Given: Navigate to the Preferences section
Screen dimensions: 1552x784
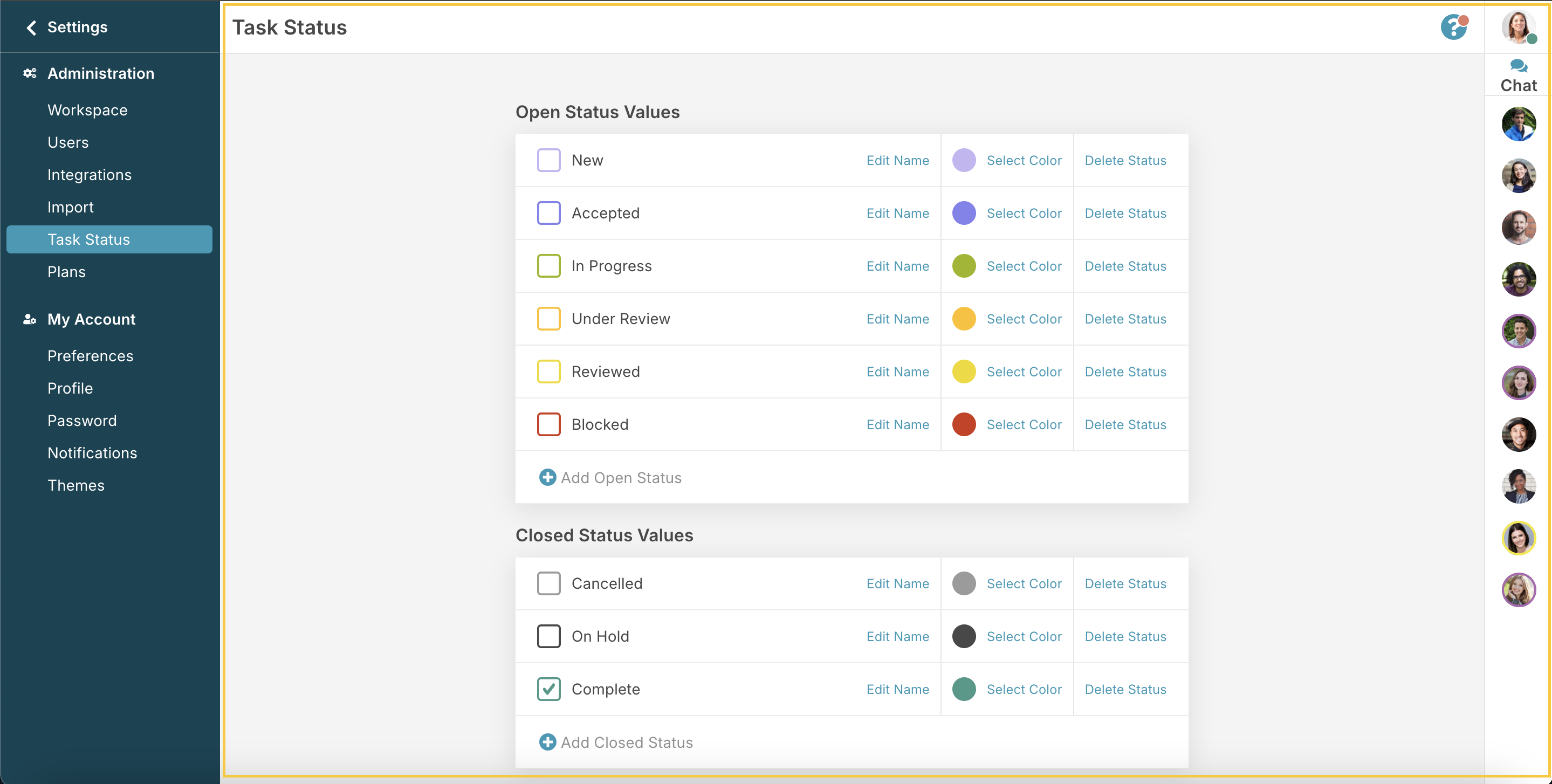Looking at the screenshot, I should 91,355.
